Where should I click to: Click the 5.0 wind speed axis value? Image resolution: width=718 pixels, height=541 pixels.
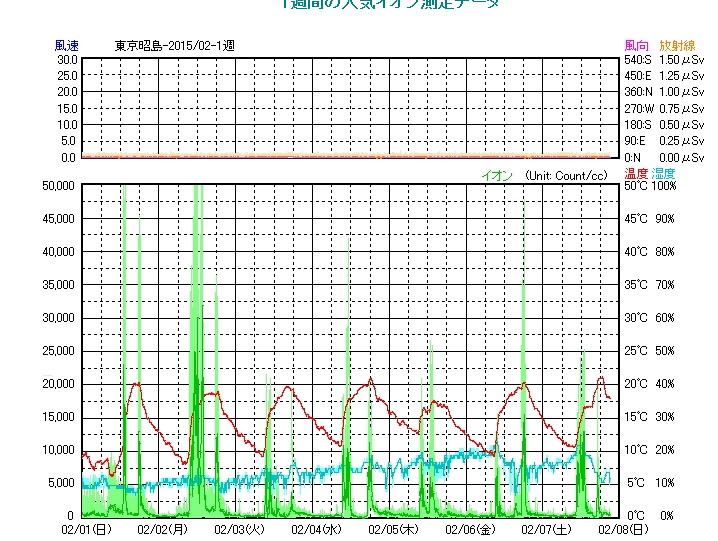(x=69, y=141)
